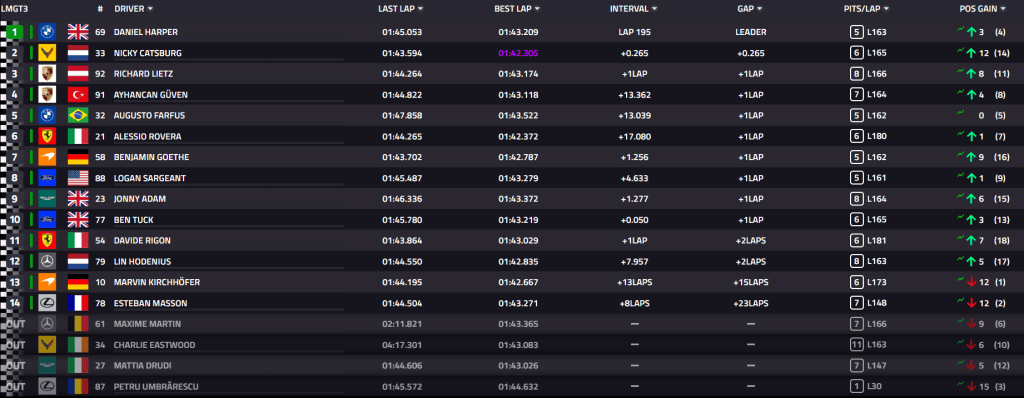Click the Ferrari logo in Alessio Rovera's row
Screen dimensions: 1024x398
47,137
